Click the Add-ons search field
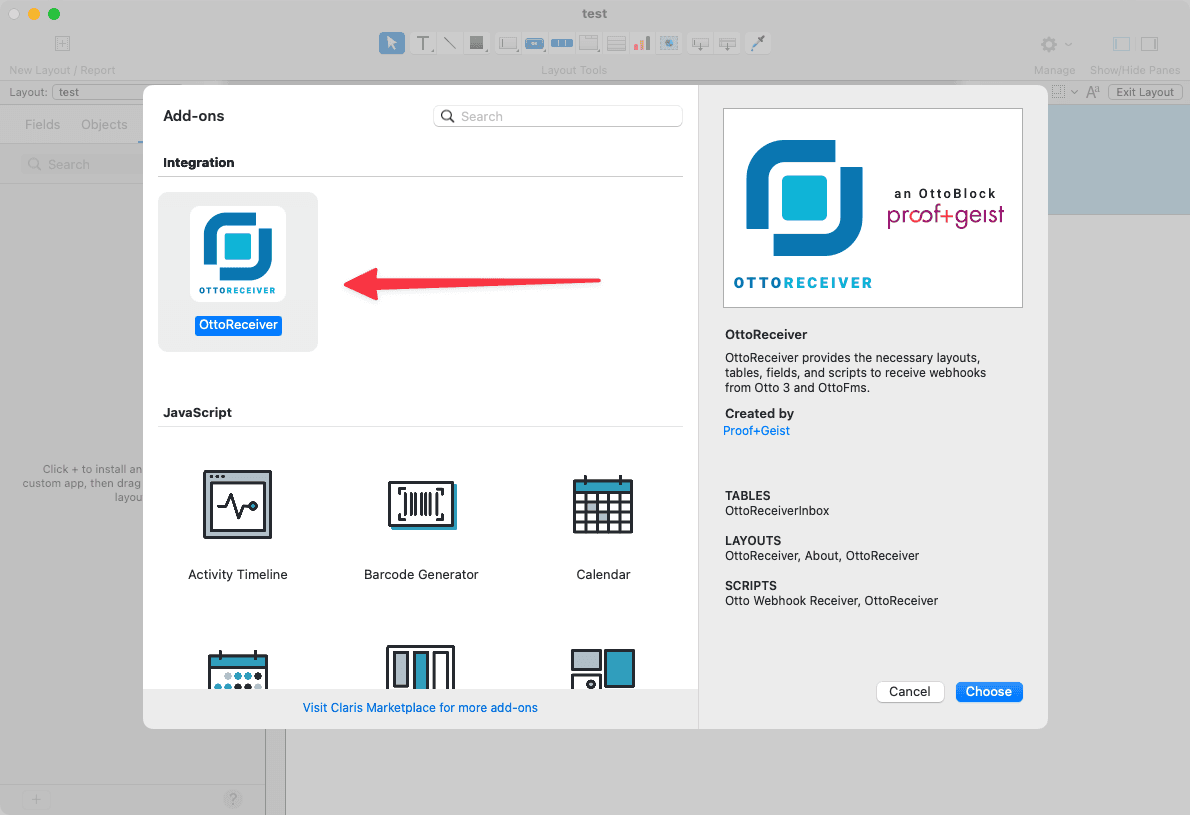Screen dimensions: 1190x815 coord(557,116)
